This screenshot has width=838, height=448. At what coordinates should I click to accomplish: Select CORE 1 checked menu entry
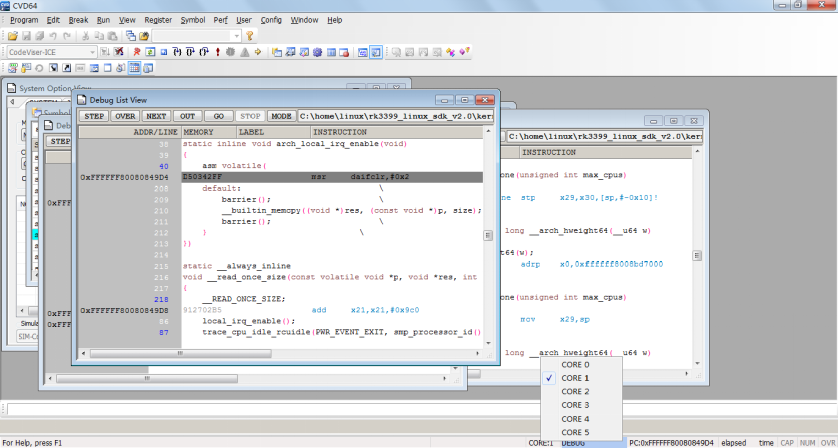[575, 379]
